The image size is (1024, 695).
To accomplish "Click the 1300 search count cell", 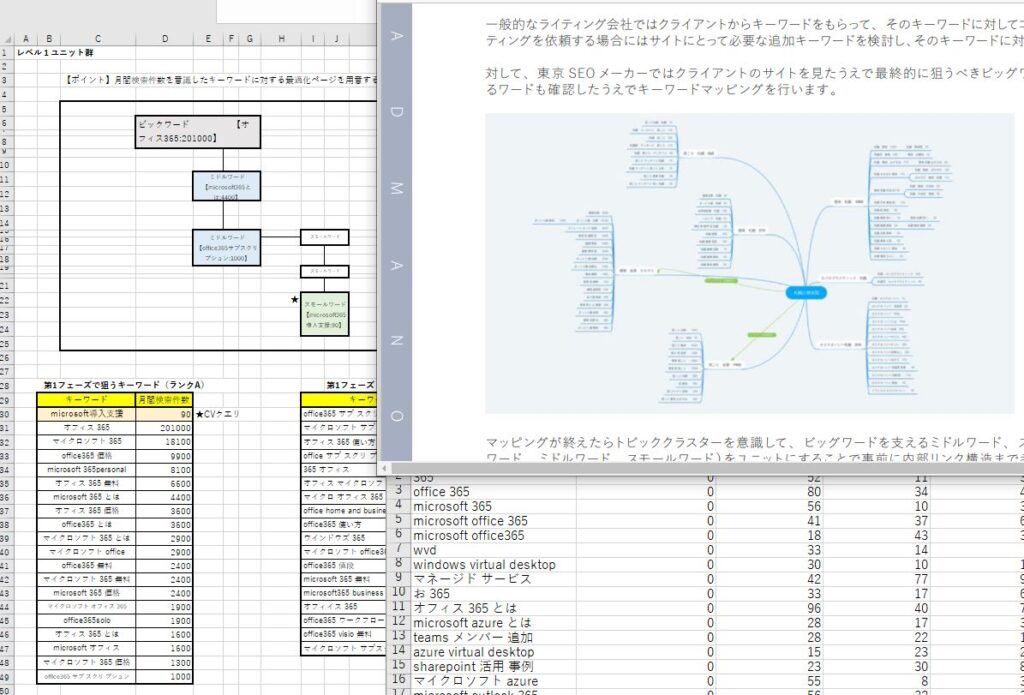I will [165, 662].
